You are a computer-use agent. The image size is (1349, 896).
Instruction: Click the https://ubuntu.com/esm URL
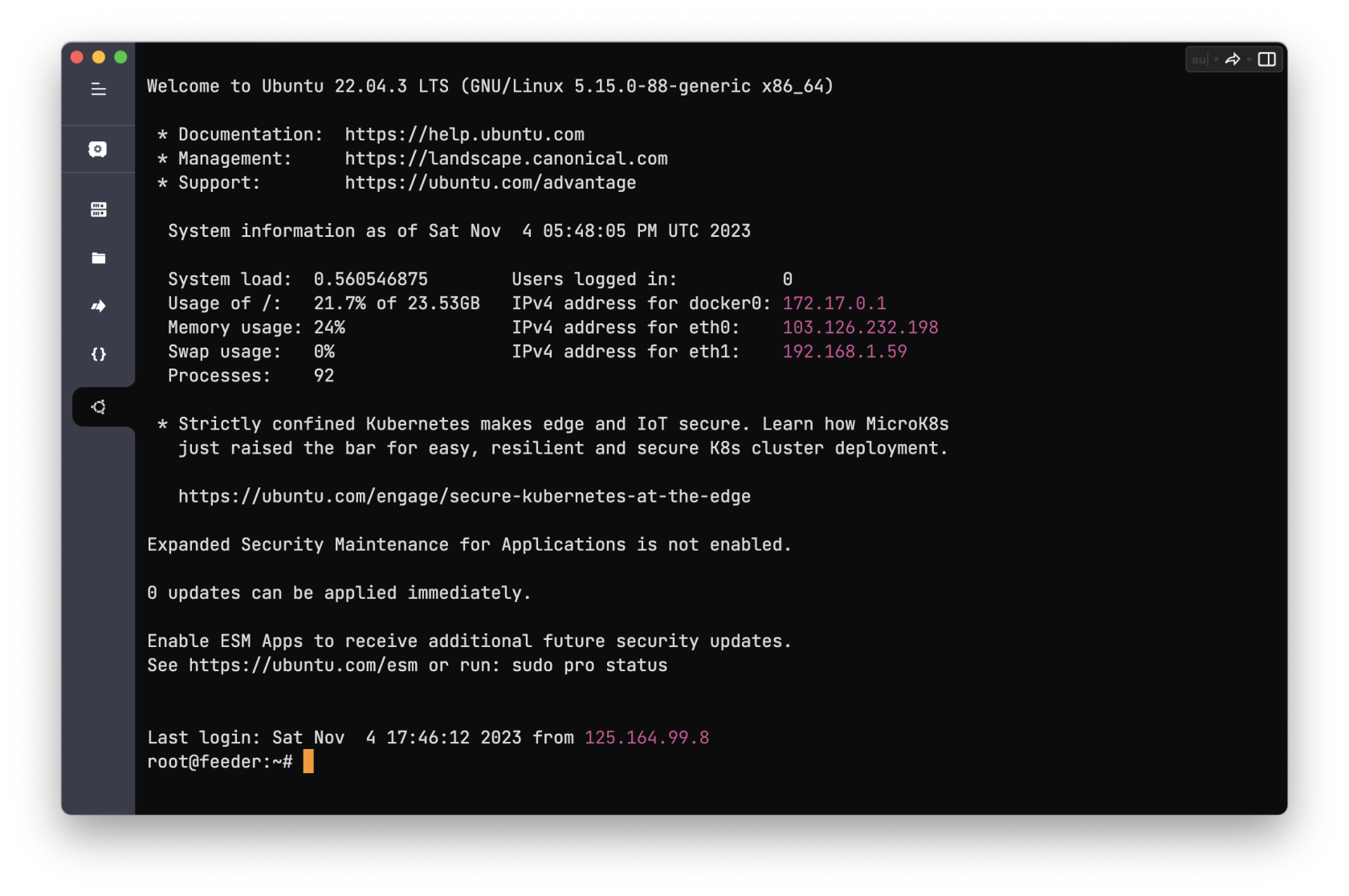304,666
